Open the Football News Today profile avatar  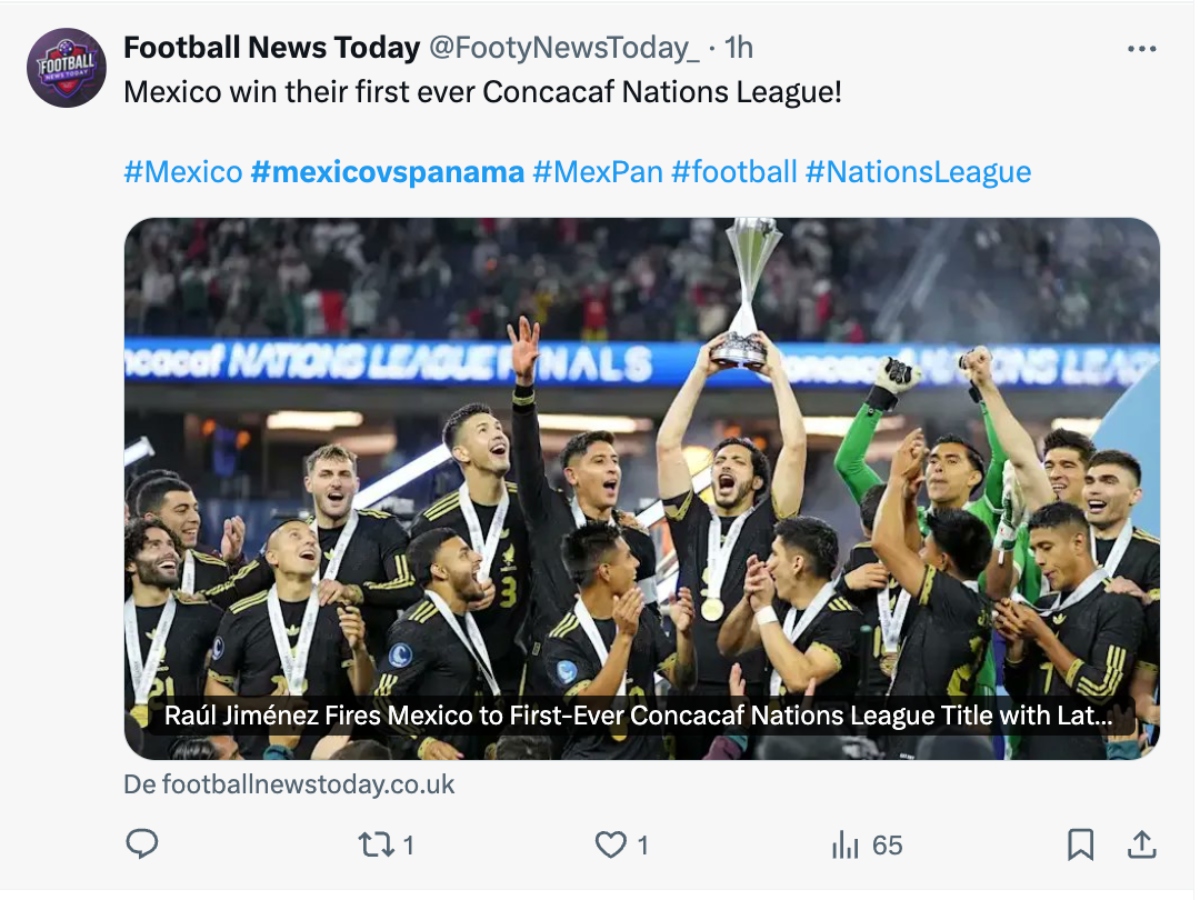[66, 68]
